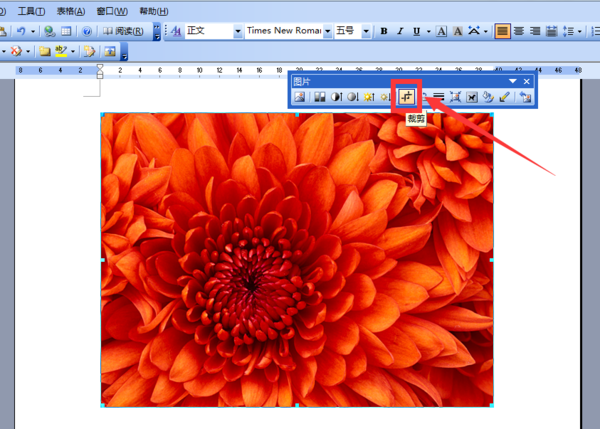Viewport: 600px width, 429px height.
Task: Toggle Italic formatting
Action: (399, 31)
